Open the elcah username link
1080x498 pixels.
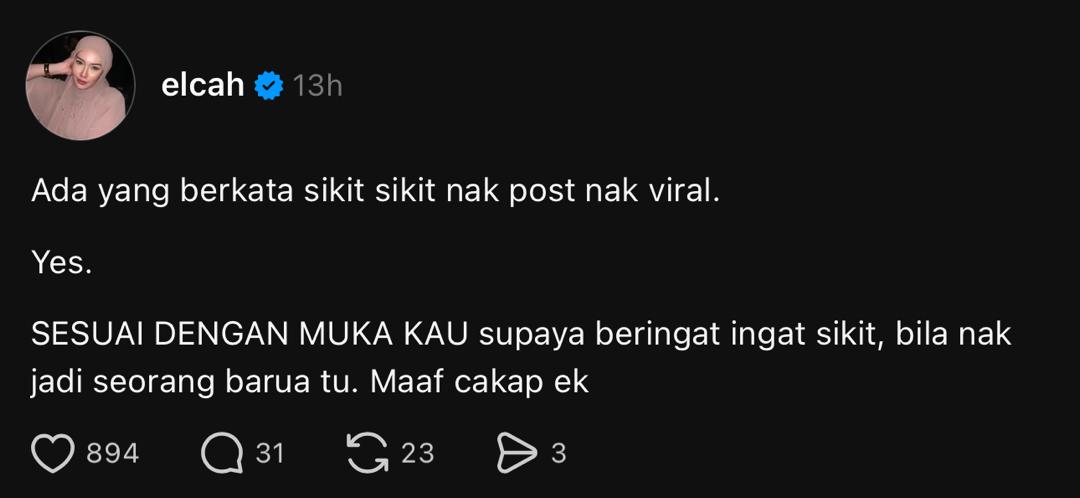(202, 86)
